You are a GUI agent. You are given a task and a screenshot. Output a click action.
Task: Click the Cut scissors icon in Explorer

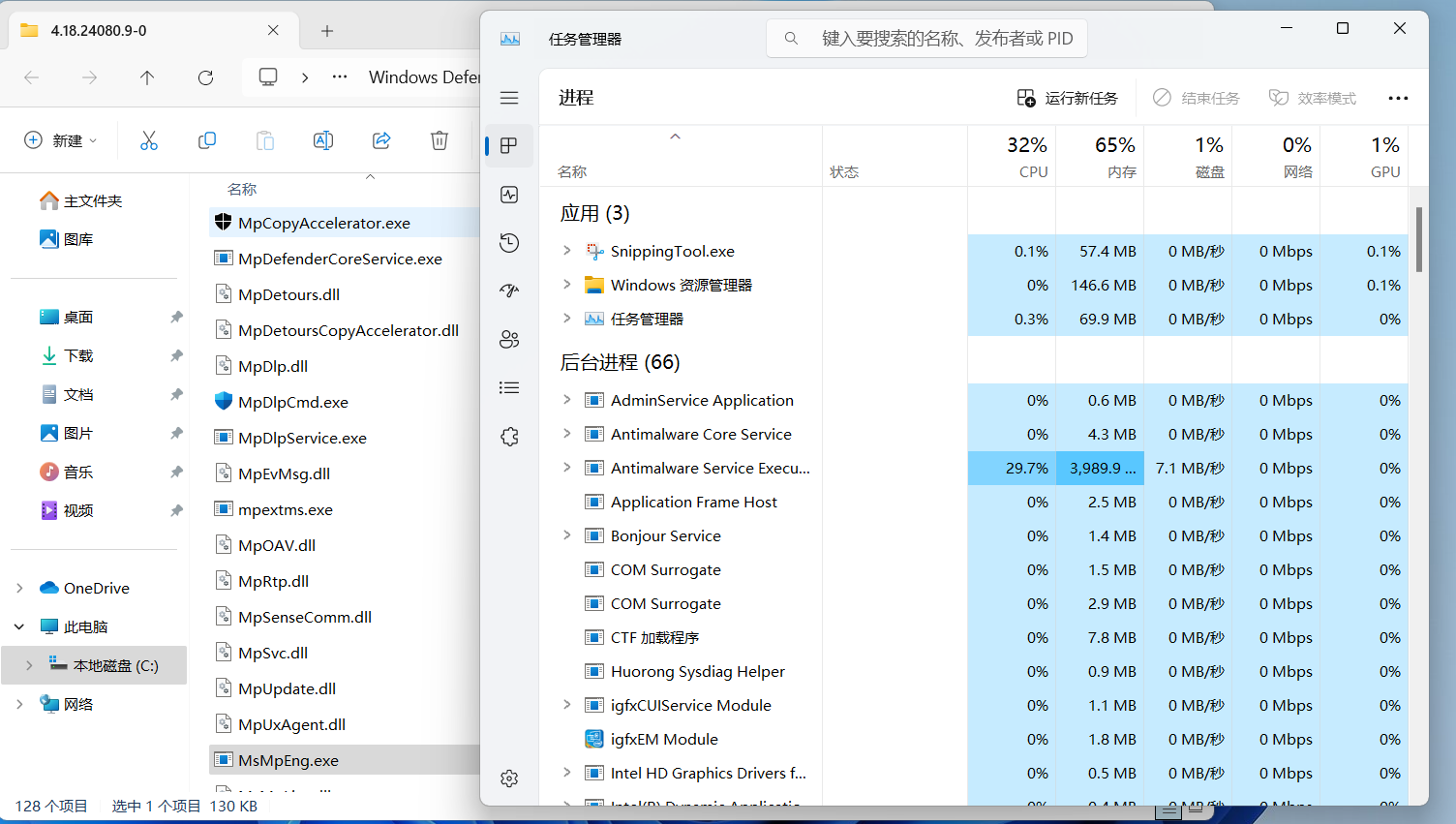pos(149,140)
